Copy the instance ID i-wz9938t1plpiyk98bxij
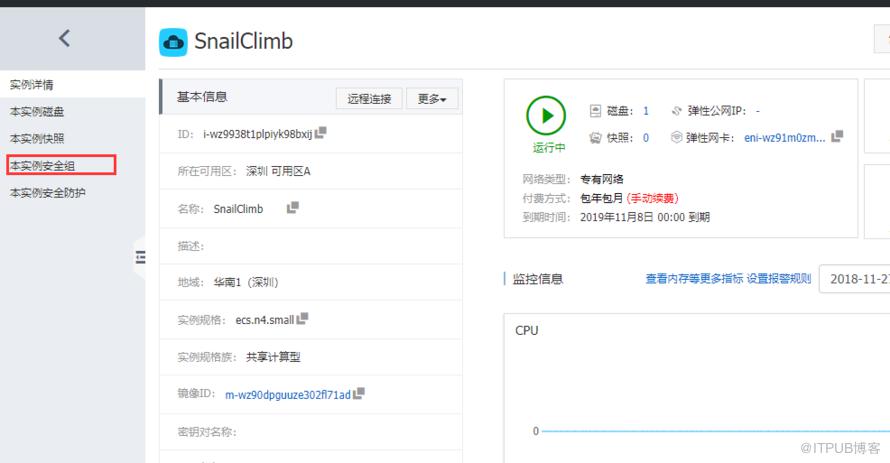 click(x=321, y=133)
